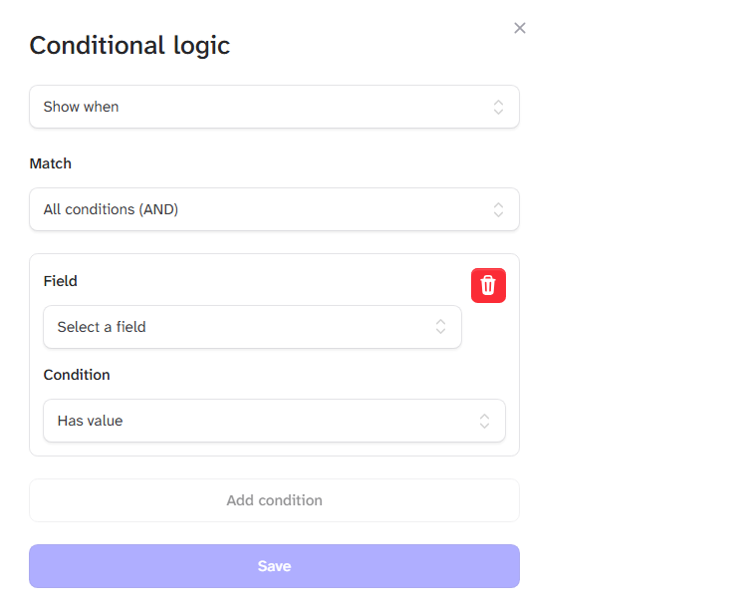The height and width of the screenshot is (611, 756).
Task: Click the All conditions (AND) text
Action: (111, 209)
